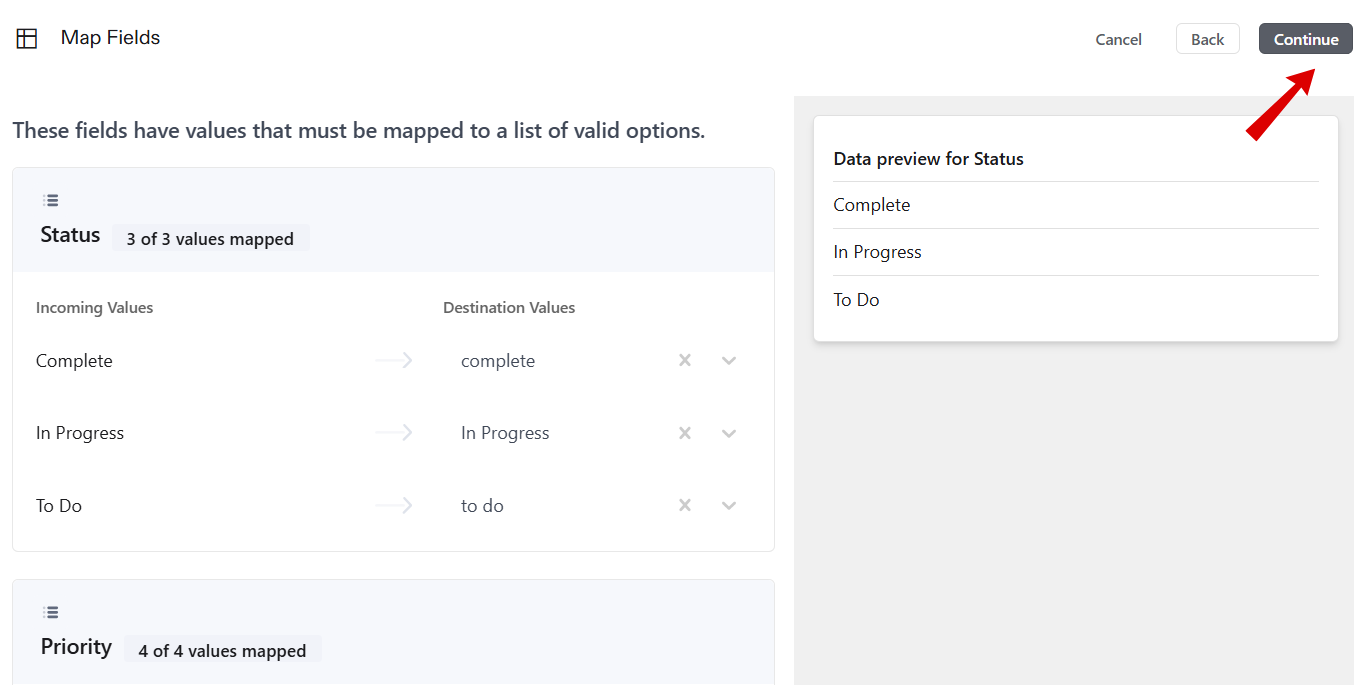Clear the In Progress destination value
Image resolution: width=1354 pixels, height=685 pixels.
pos(684,432)
